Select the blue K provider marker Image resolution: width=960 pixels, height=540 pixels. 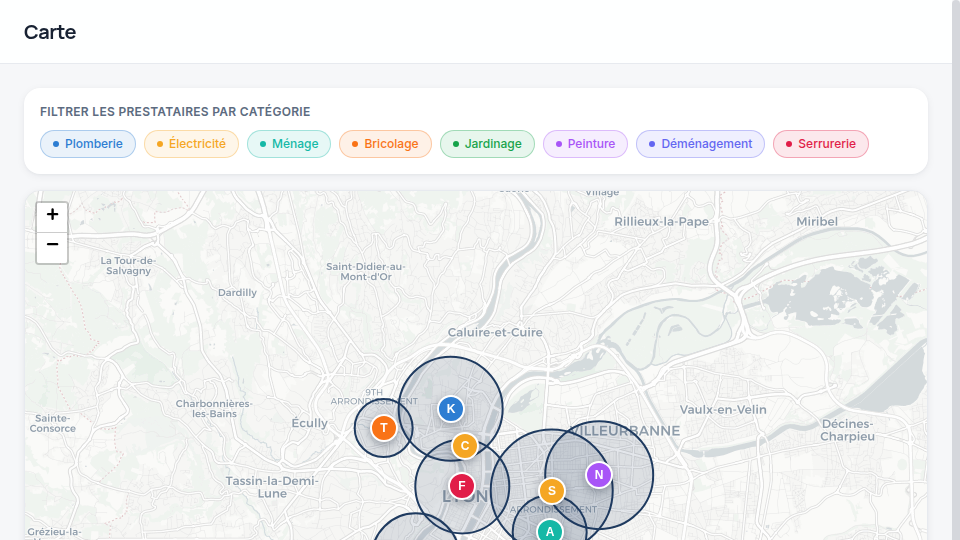(451, 409)
